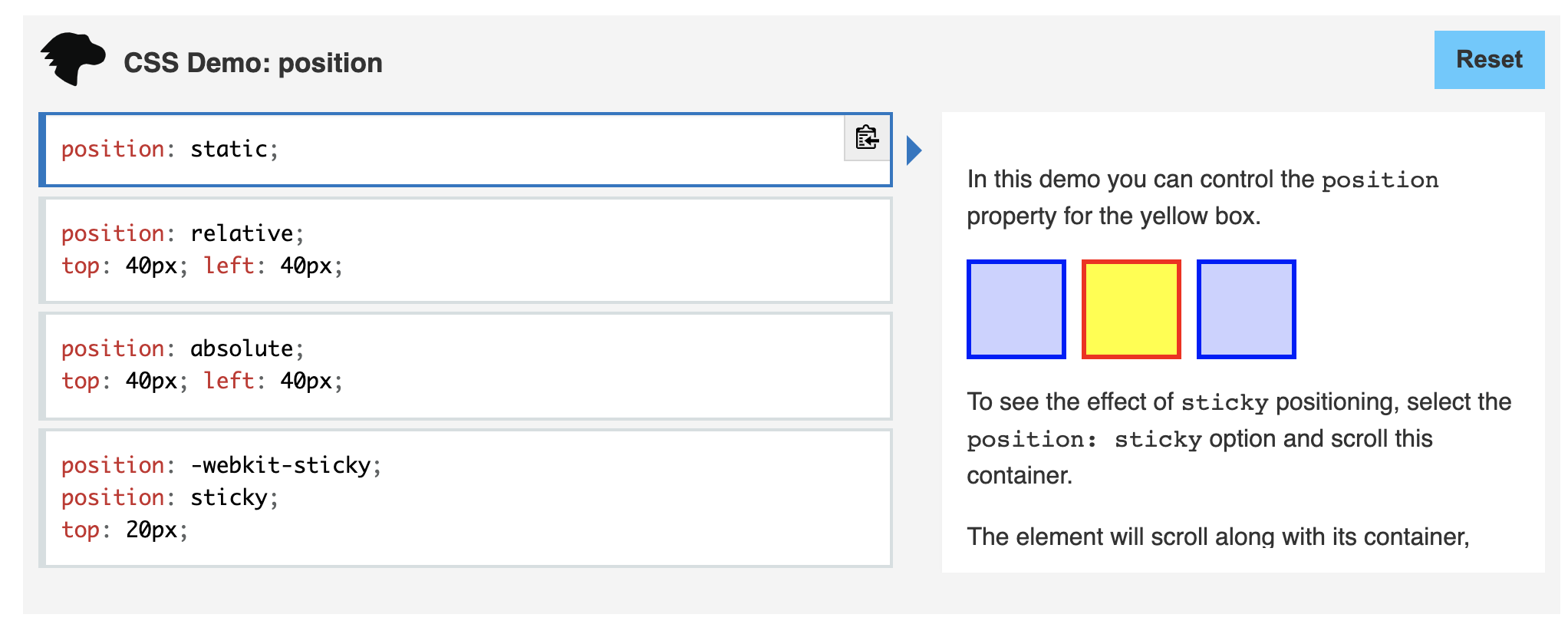Image resolution: width=1568 pixels, height=634 pixels.
Task: Click the rightmost blue box
Action: coord(1247,309)
